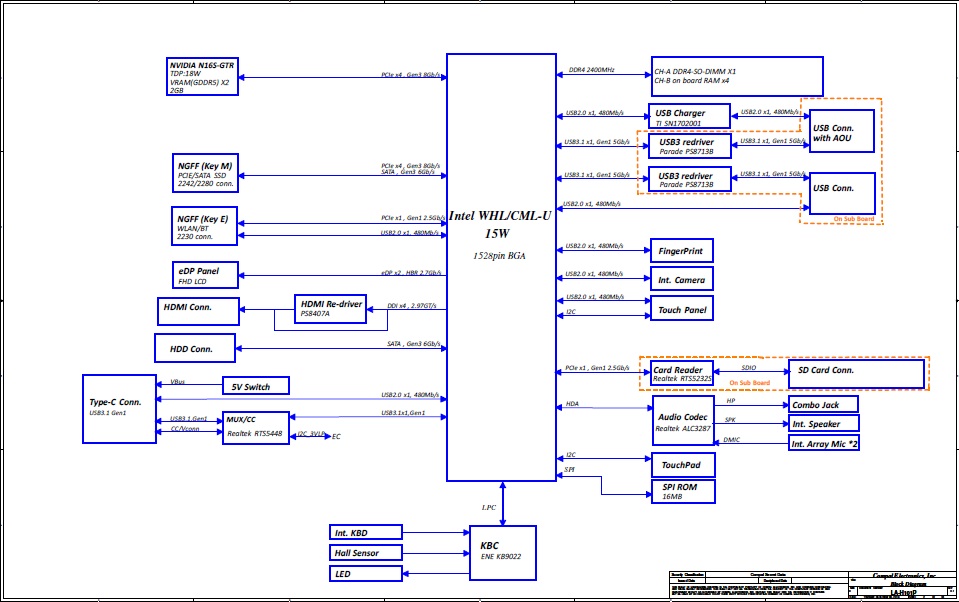959x602 pixels.
Task: Click the MUX/CC Realtek RTS5448 block
Action: click(x=256, y=428)
